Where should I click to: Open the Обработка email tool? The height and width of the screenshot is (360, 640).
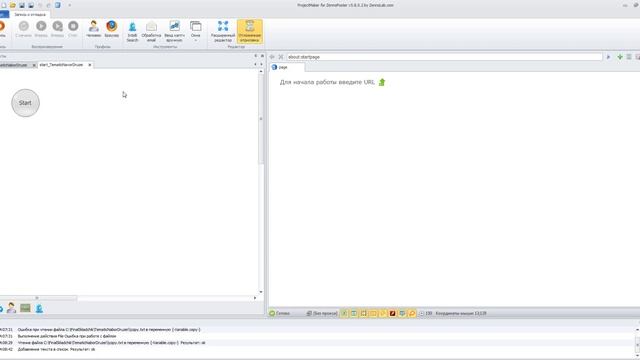tap(151, 31)
